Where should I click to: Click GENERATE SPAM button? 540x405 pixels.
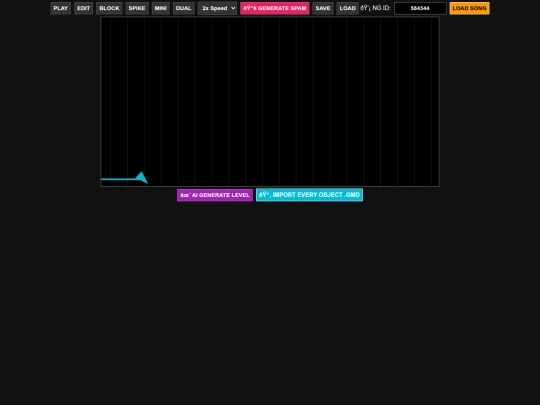274,8
